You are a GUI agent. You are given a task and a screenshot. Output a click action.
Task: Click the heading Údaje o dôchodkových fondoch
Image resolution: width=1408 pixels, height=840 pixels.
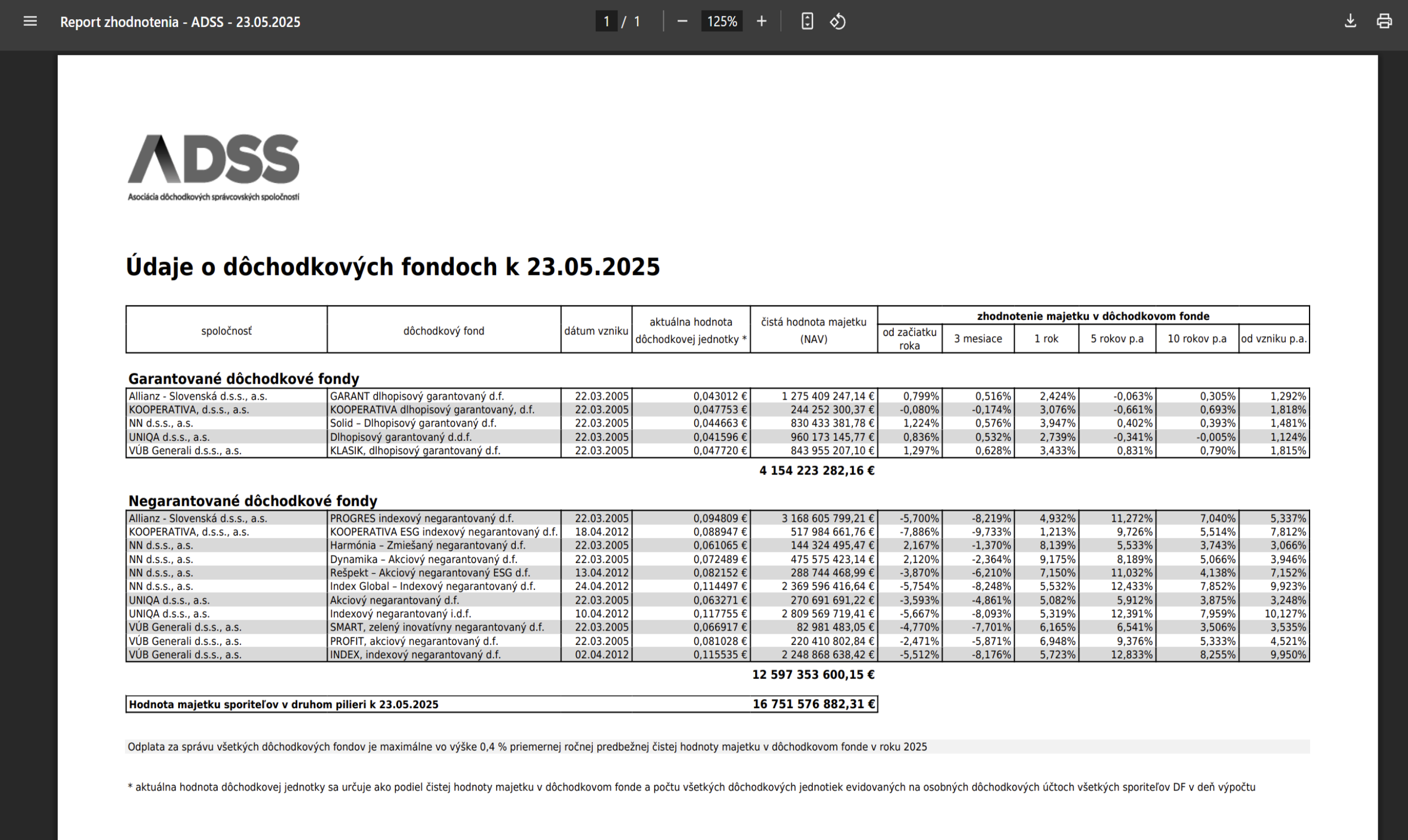(393, 267)
